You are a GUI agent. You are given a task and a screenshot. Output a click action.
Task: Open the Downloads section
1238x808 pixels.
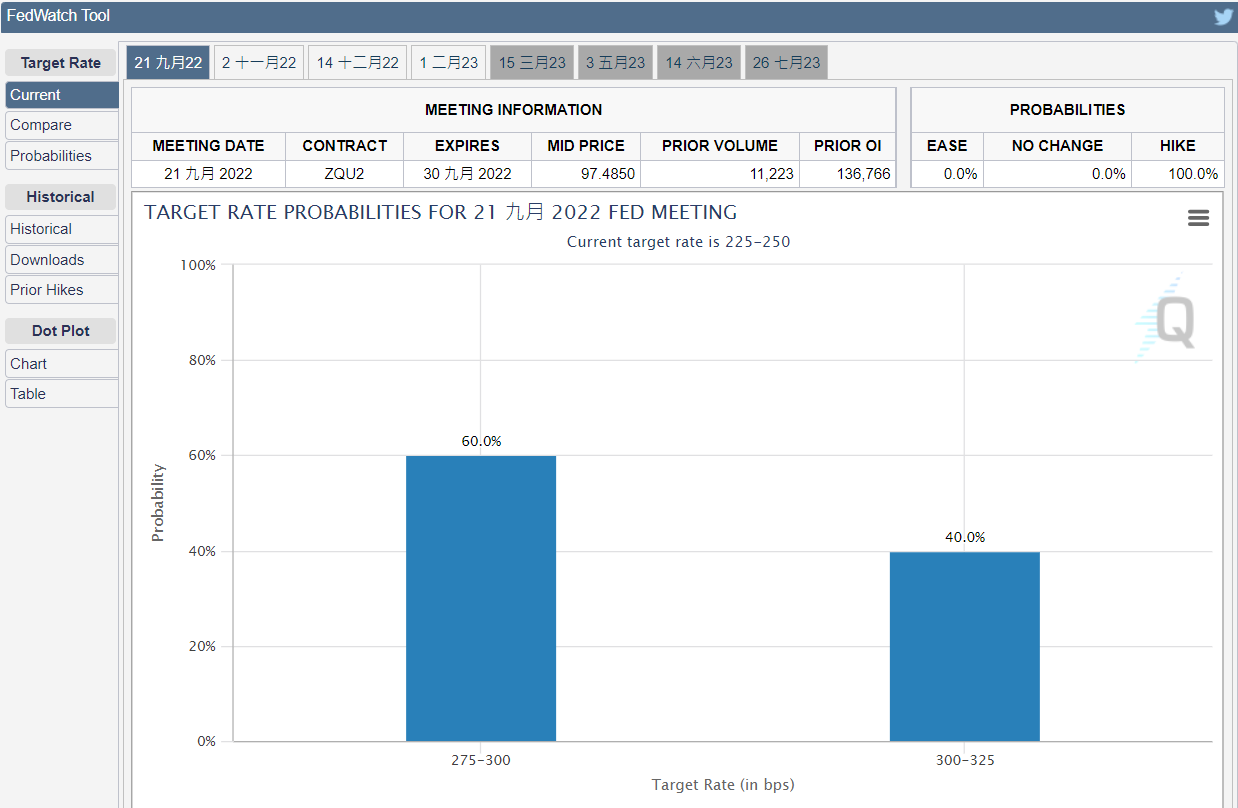(61, 260)
